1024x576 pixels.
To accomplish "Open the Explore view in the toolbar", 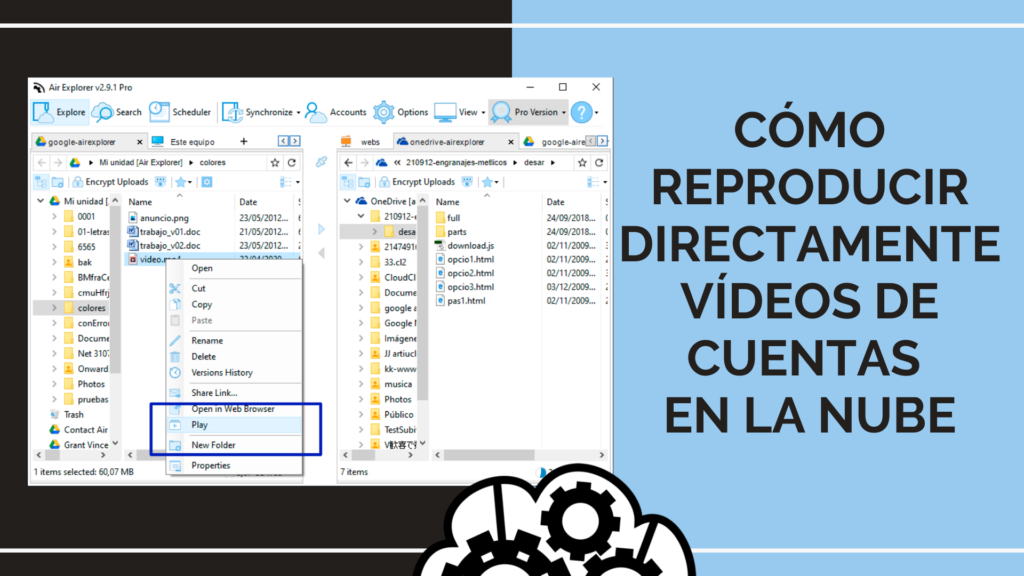I will pyautogui.click(x=60, y=112).
